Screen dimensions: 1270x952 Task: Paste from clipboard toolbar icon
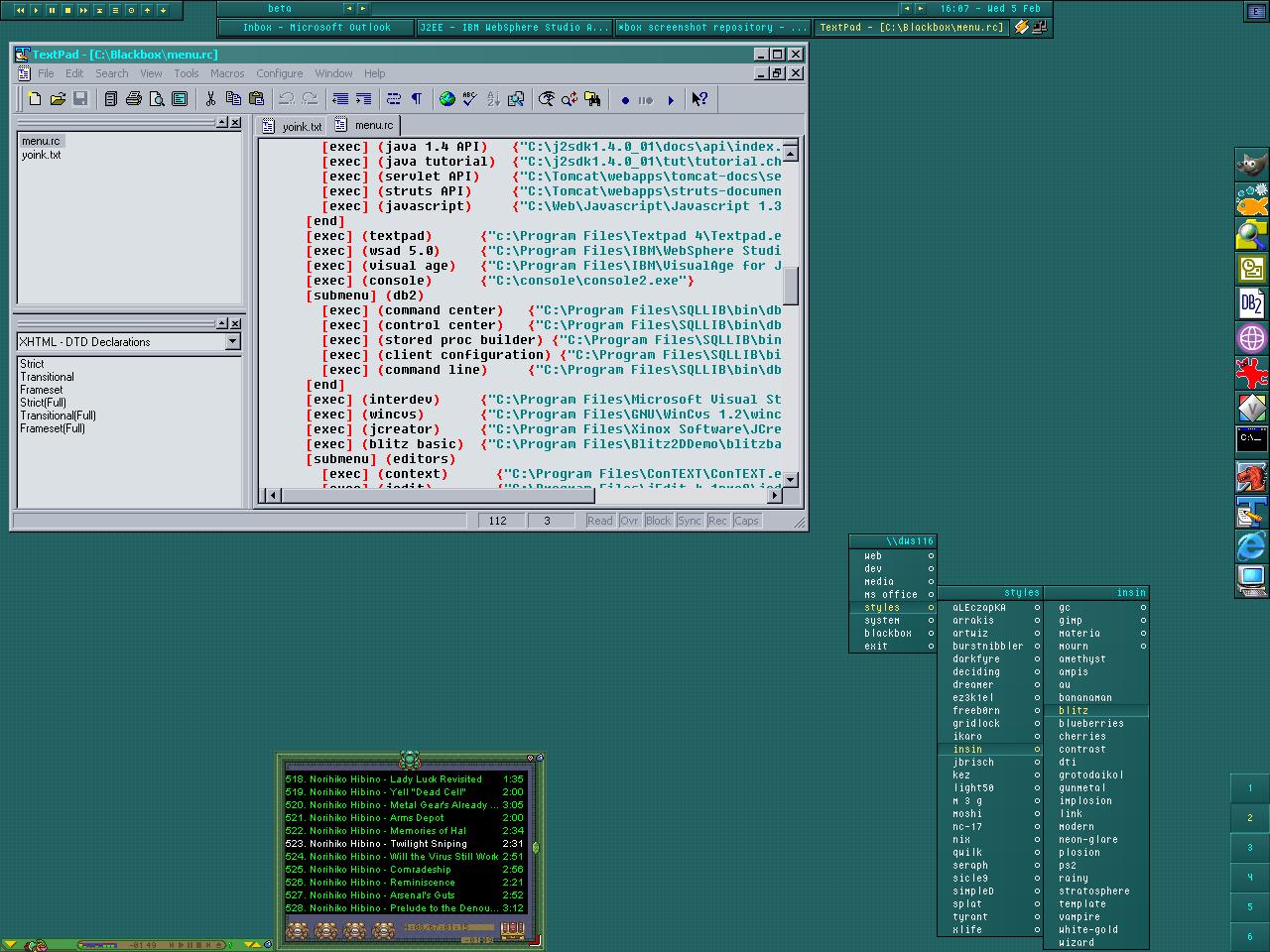coord(256,99)
